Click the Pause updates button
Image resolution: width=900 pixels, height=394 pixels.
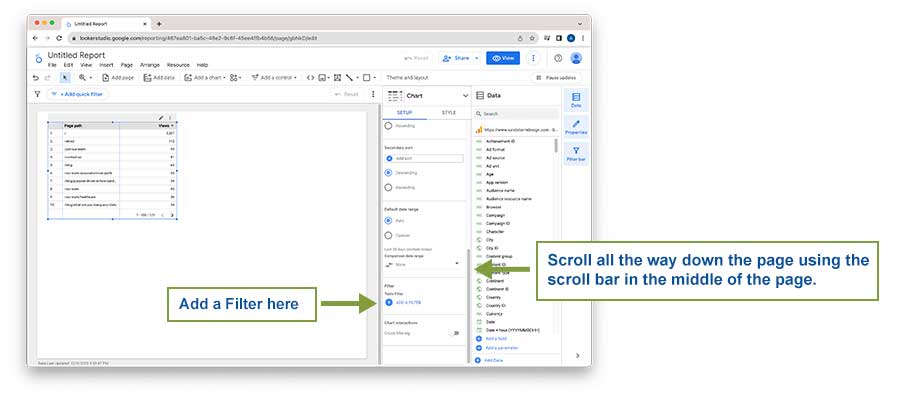[x=556, y=78]
